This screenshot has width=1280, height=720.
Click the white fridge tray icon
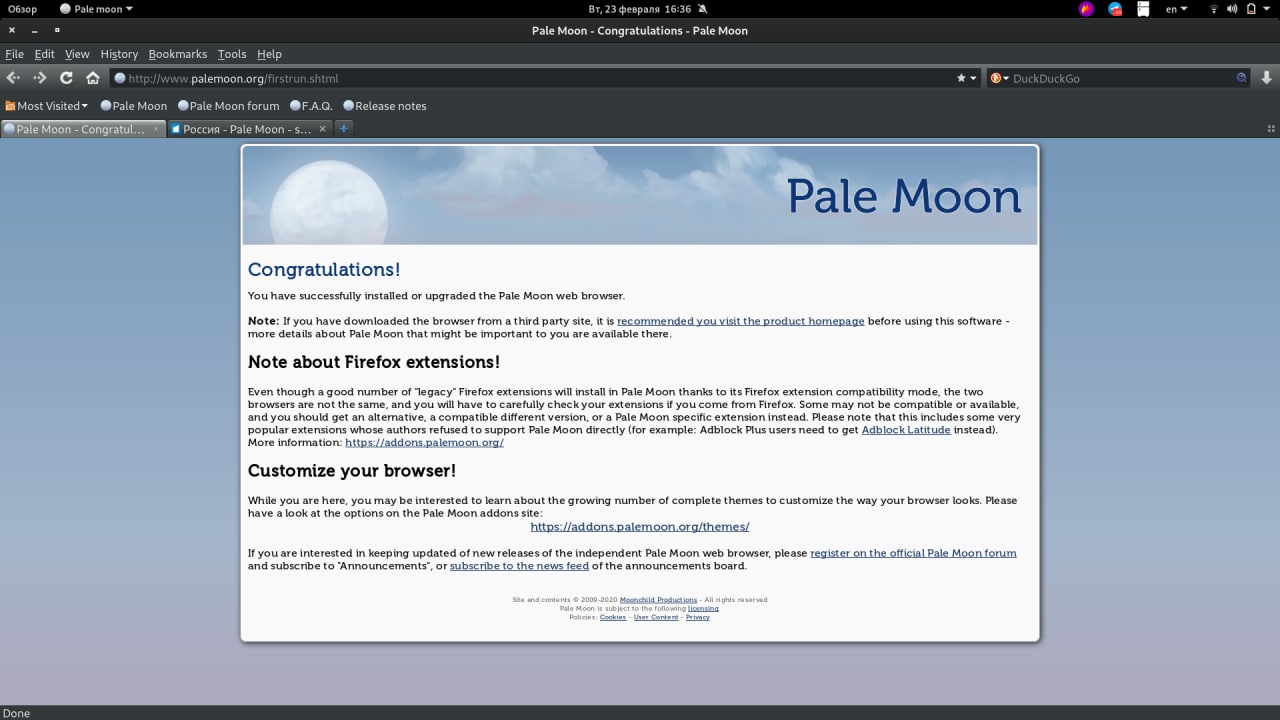(1143, 9)
